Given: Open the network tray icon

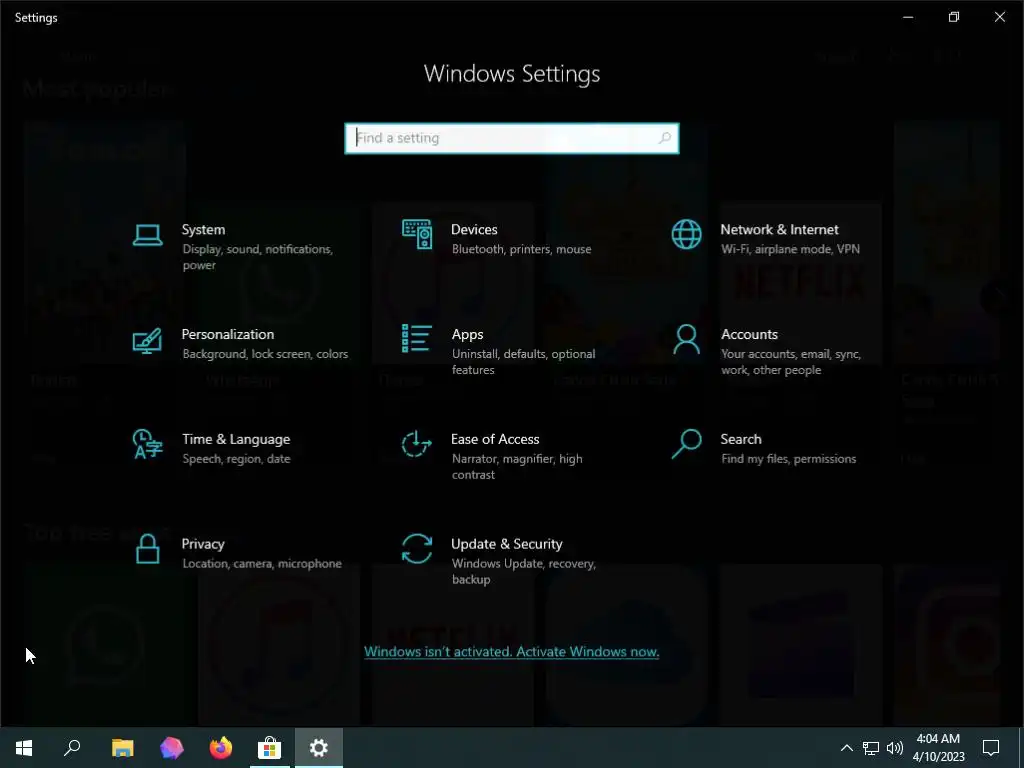Looking at the screenshot, I should 871,748.
